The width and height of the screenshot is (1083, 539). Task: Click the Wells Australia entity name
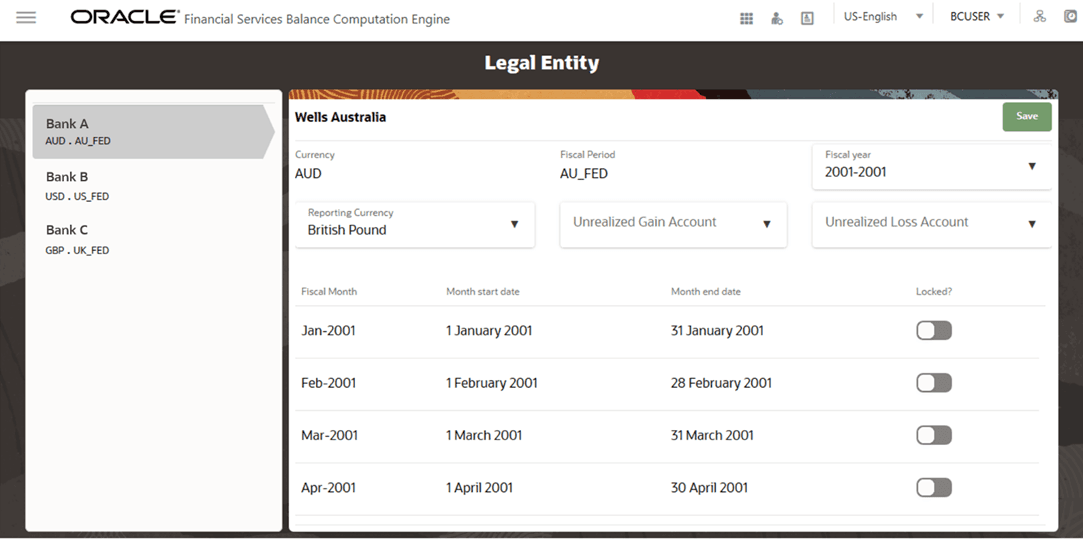(341, 117)
